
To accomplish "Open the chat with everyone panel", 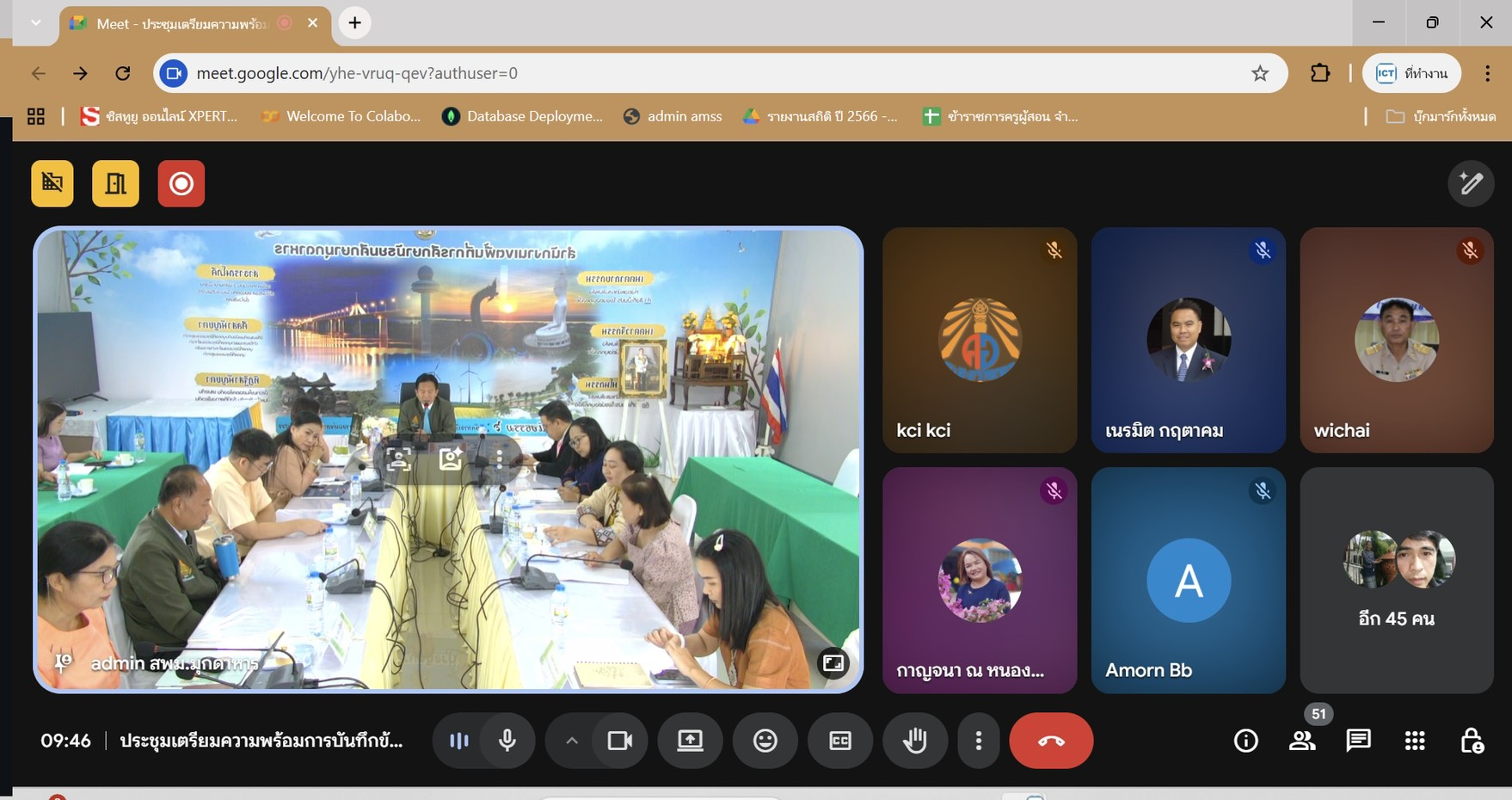I will pos(1358,741).
